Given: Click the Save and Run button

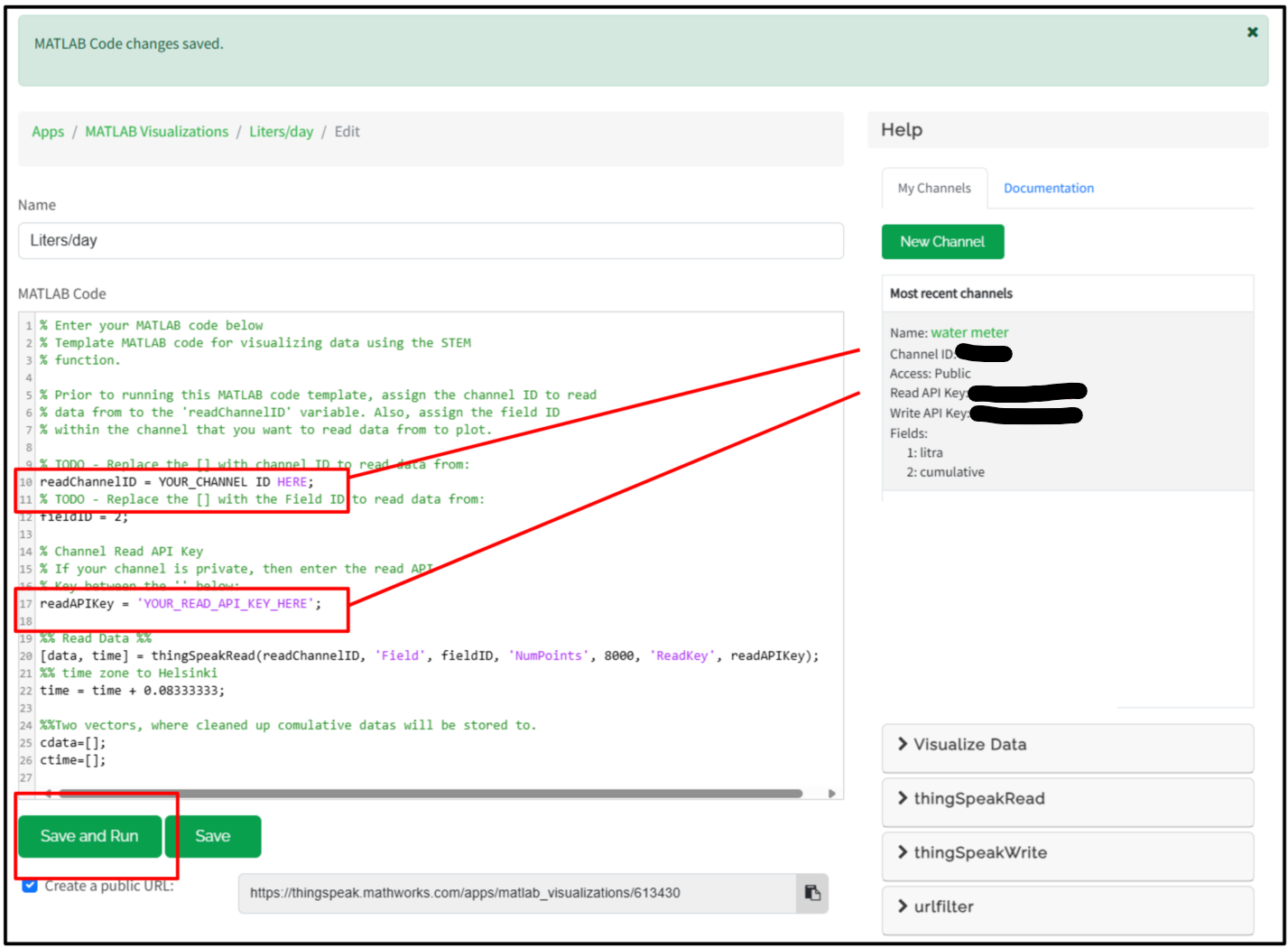Looking at the screenshot, I should coord(89,837).
